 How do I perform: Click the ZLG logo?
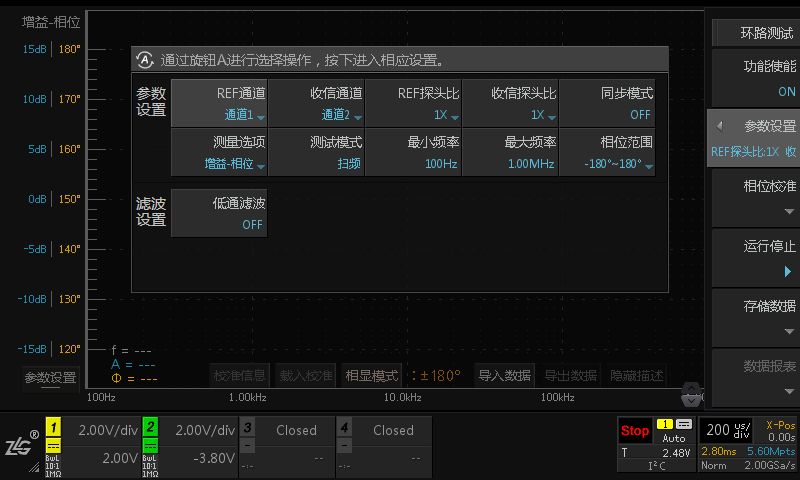[x=21, y=444]
